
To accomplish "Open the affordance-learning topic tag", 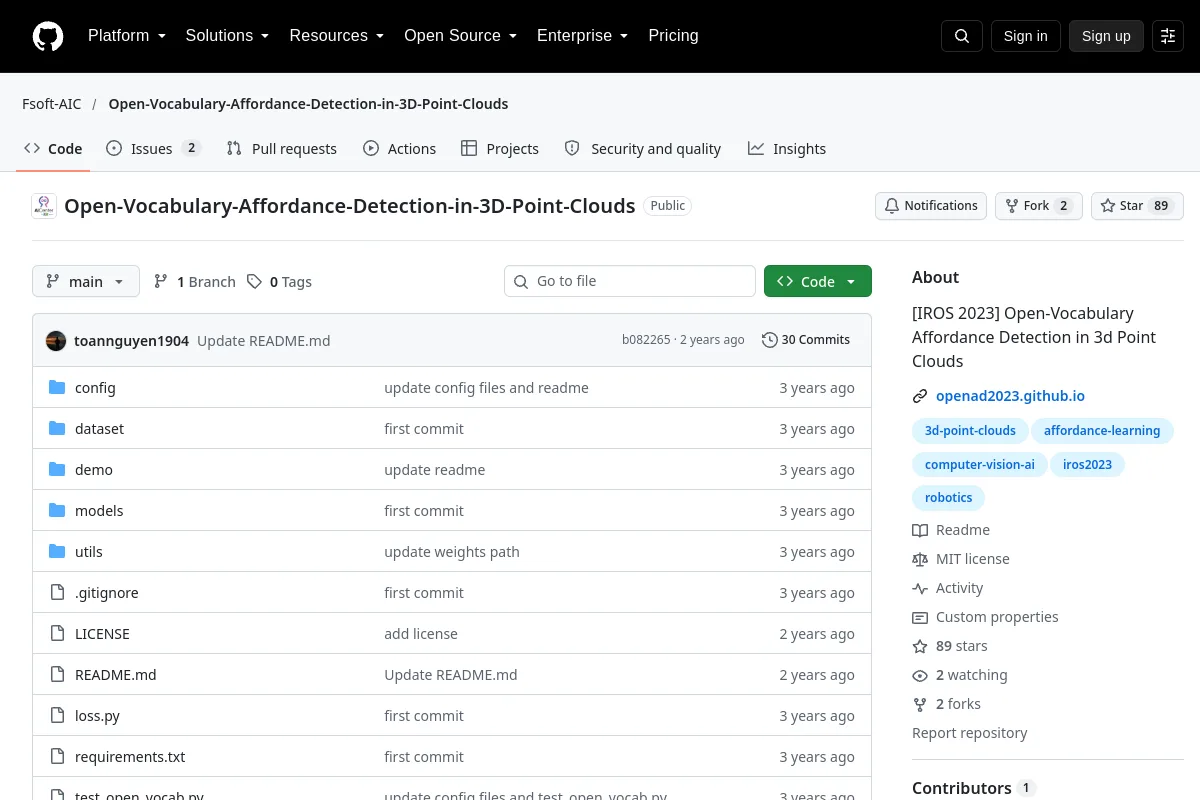I will coord(1102,431).
